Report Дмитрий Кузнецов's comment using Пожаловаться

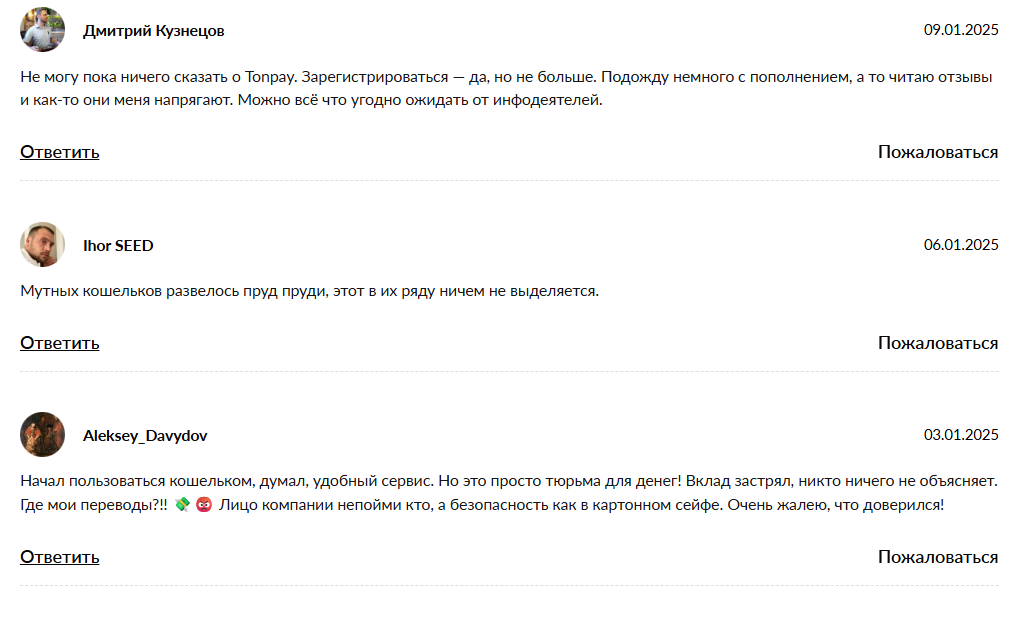pyautogui.click(x=938, y=152)
